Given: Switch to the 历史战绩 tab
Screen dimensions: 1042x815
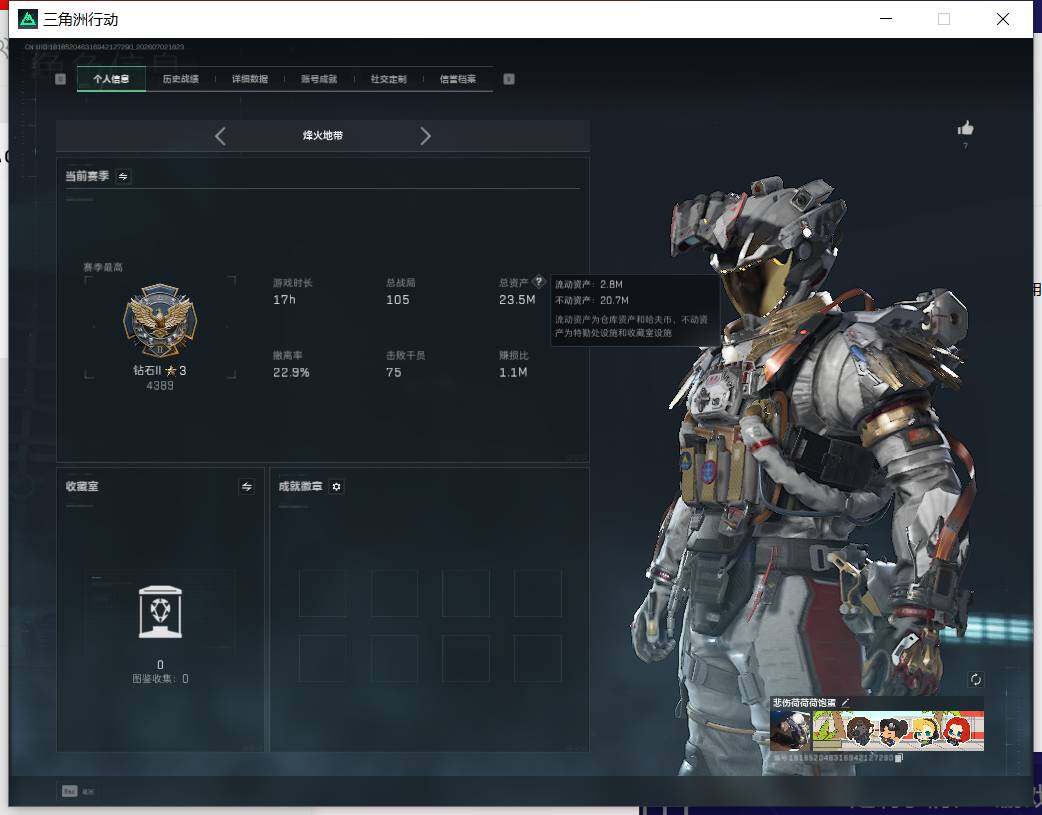Looking at the screenshot, I should (181, 79).
